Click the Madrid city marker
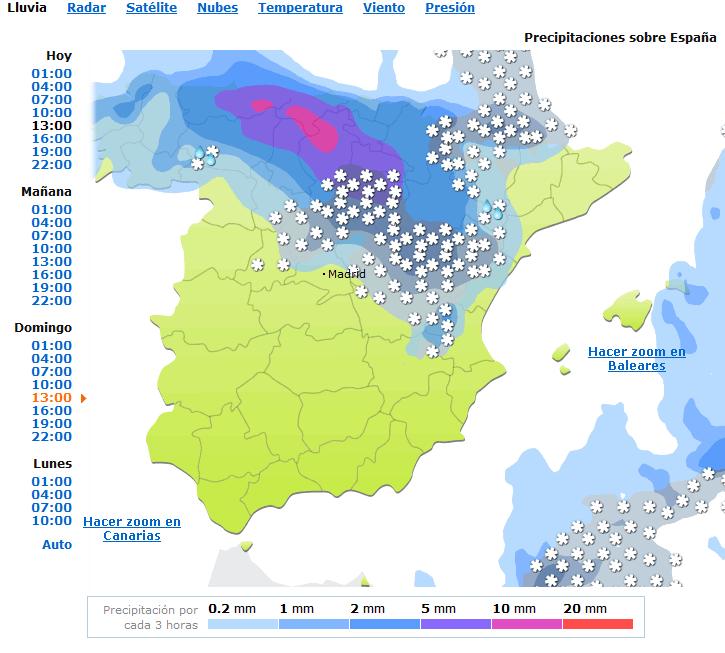Viewport: 725px width, 653px height. [x=325, y=274]
